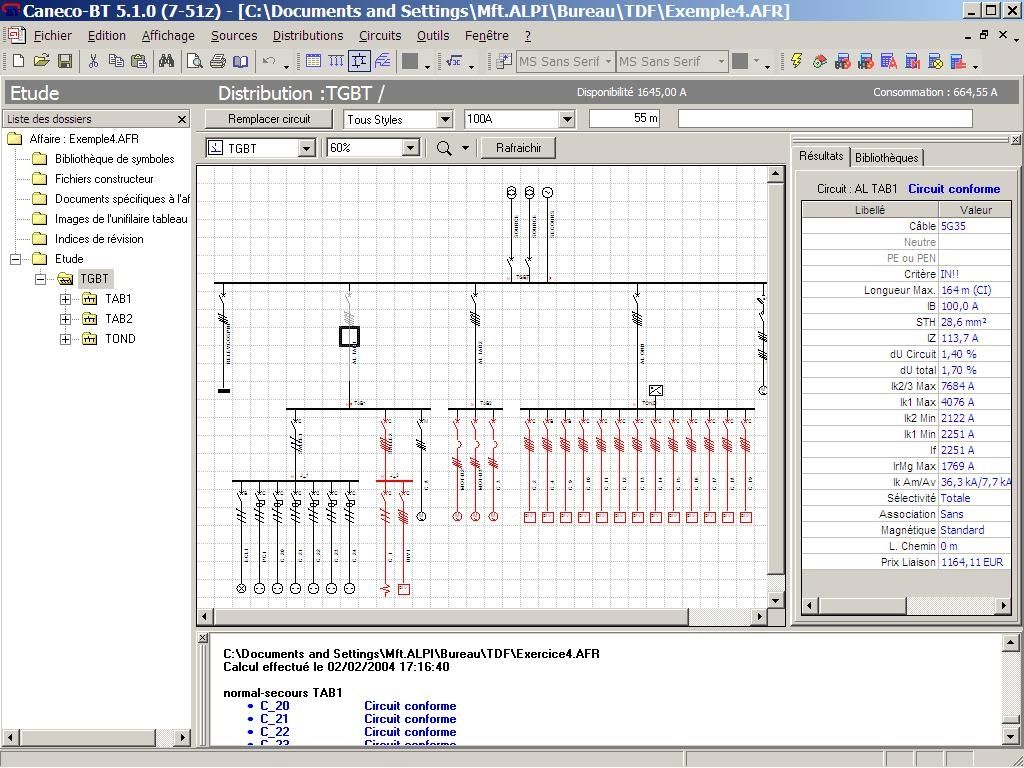Paste from clipboard via the paste icon
1024x768 pixels.
pos(140,61)
